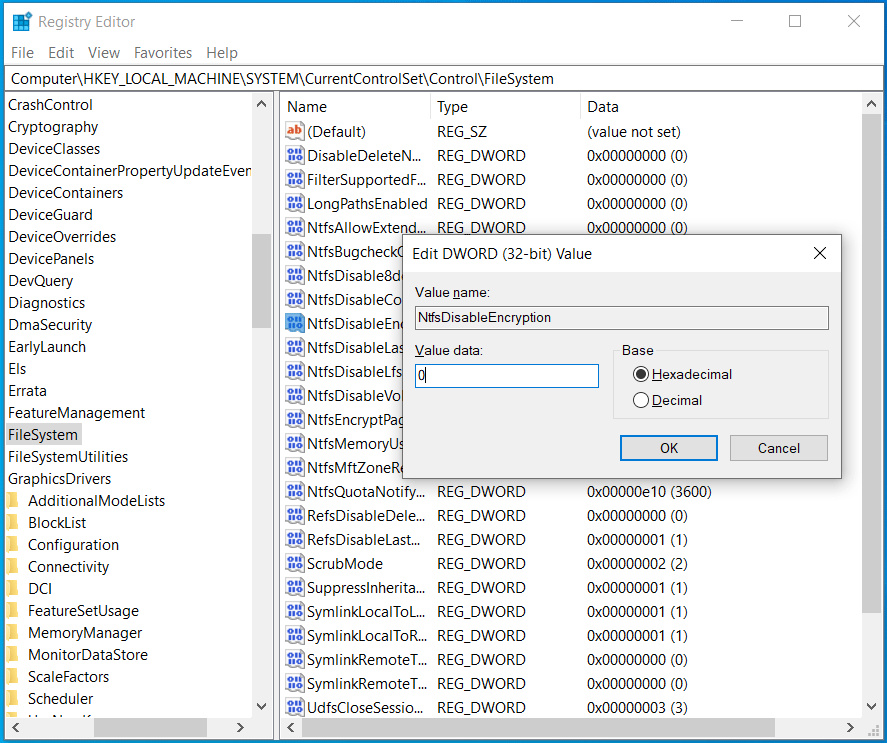Select the Cryptography key in the tree
Image resolution: width=887 pixels, height=743 pixels.
coord(53,126)
